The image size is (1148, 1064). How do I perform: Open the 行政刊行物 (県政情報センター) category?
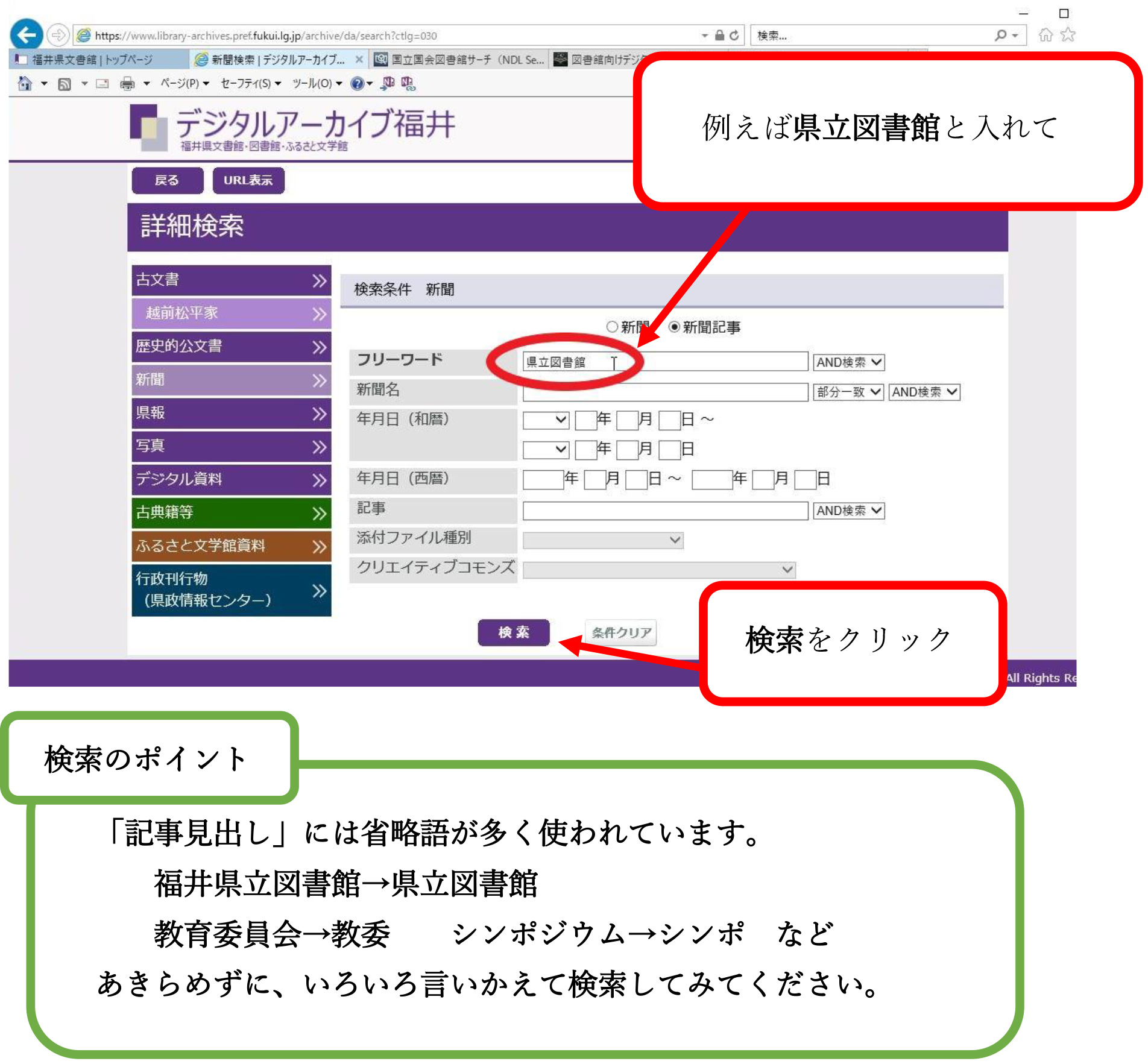232,590
